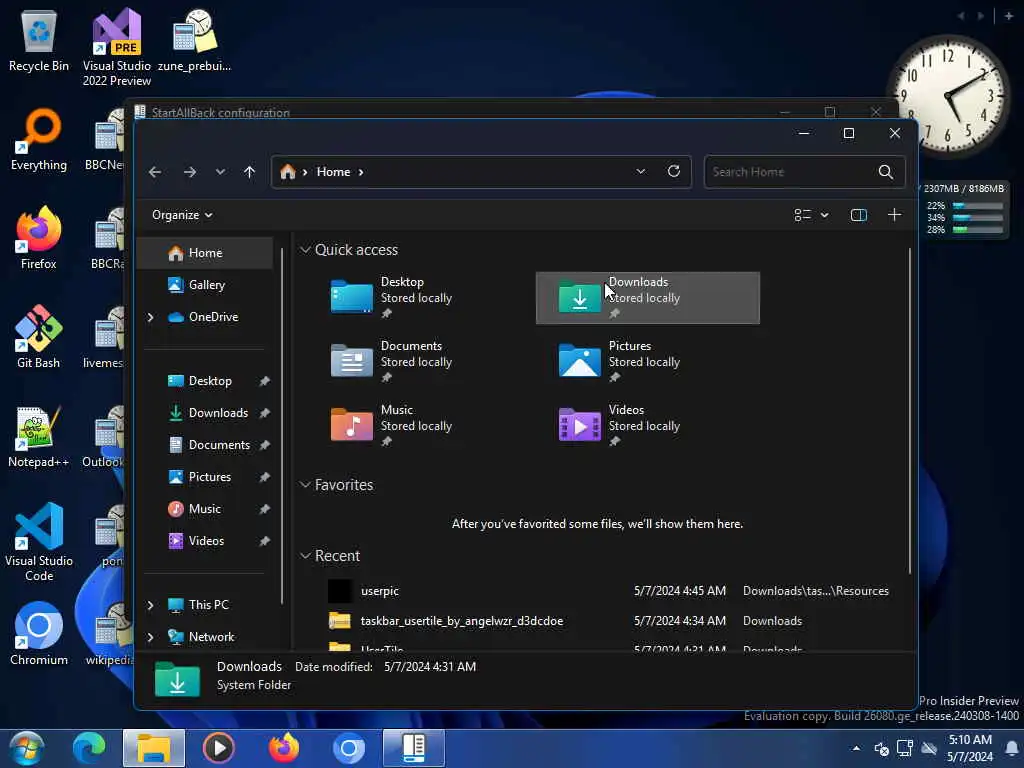
Task: Expand the OneDrive tree node
Action: tap(150, 317)
